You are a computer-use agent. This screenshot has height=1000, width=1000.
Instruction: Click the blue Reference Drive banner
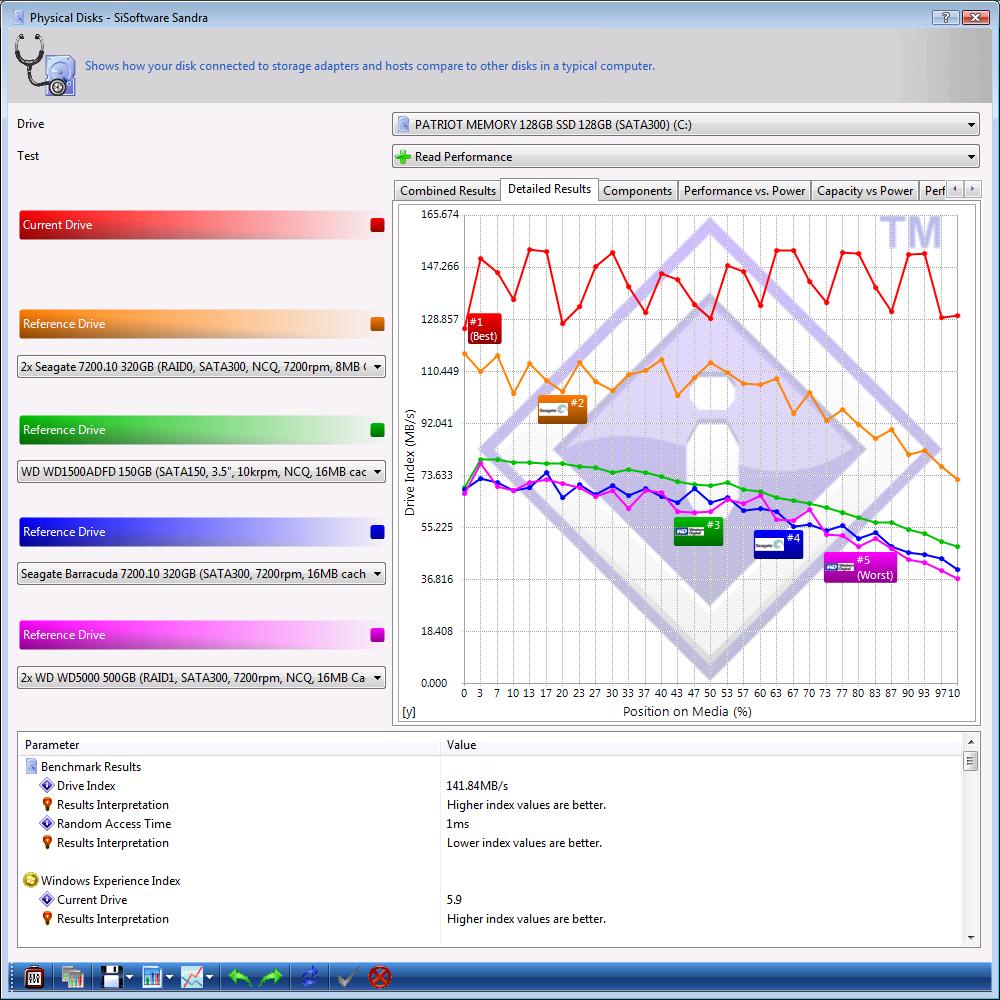tap(202, 532)
